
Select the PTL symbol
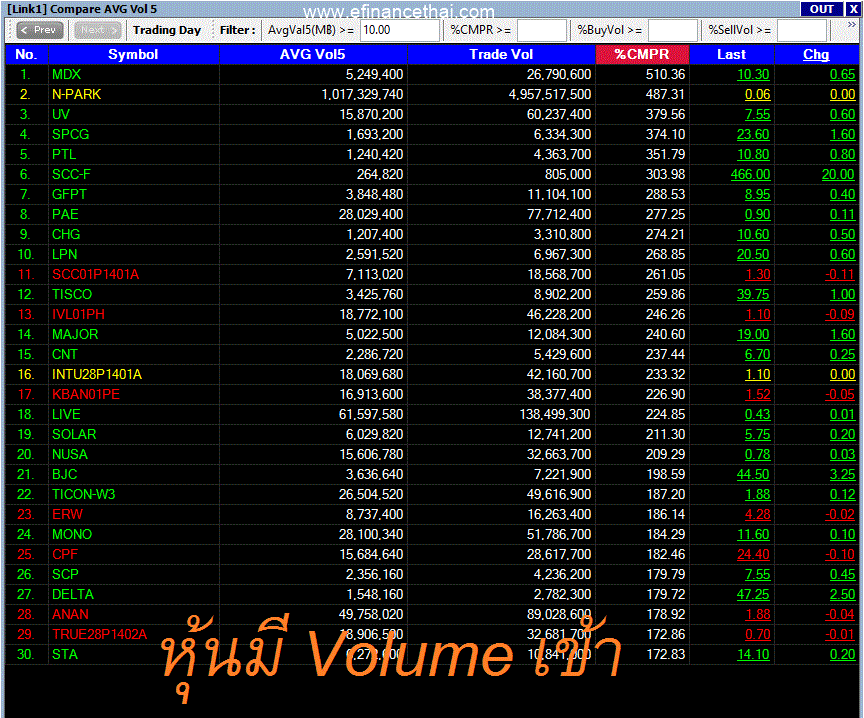tap(64, 154)
